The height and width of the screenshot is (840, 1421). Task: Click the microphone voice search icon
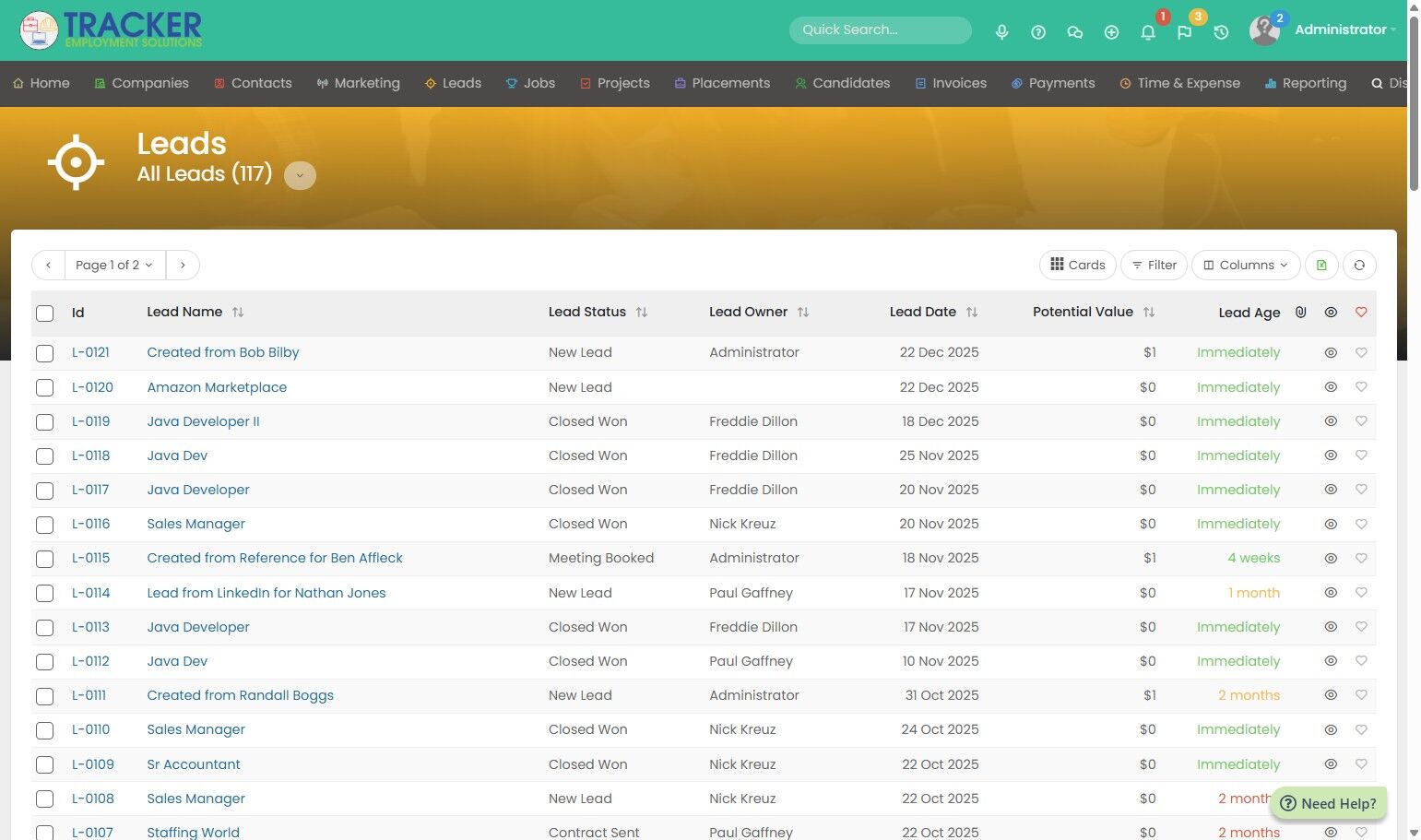(x=1001, y=32)
